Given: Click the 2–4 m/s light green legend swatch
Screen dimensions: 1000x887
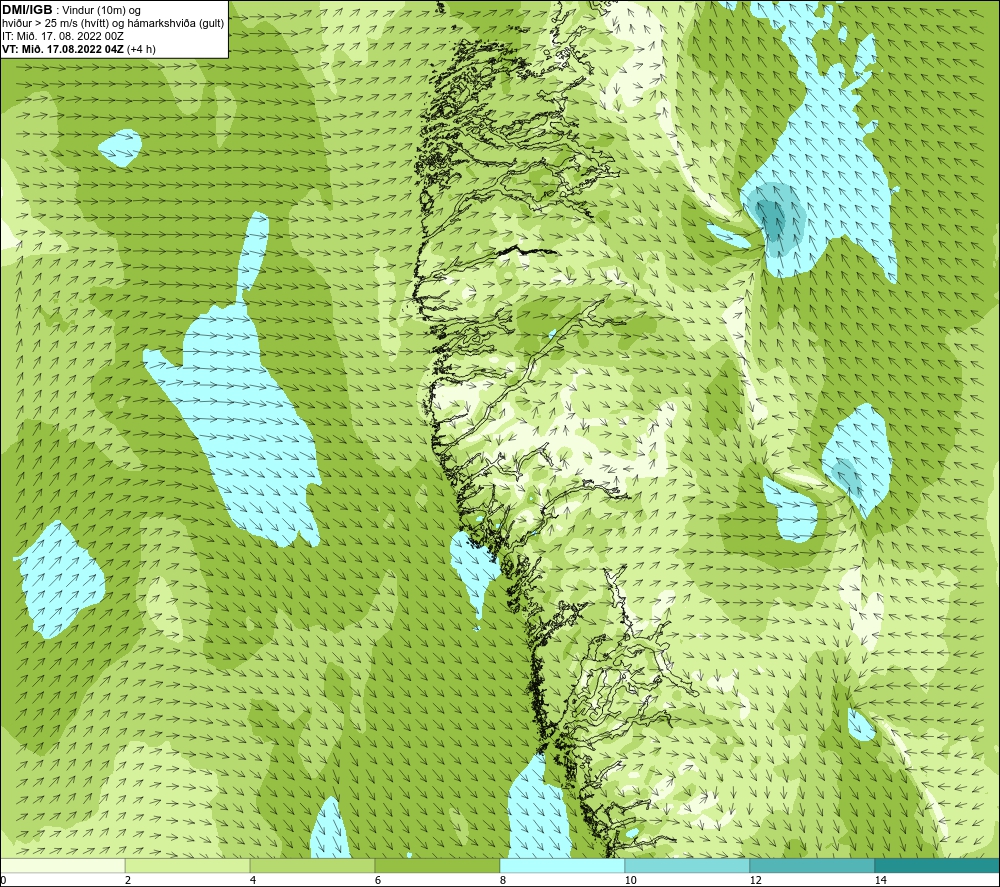Looking at the screenshot, I should 188,866.
